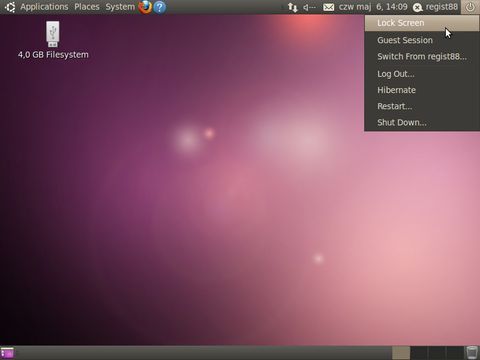Image resolution: width=480 pixels, height=360 pixels.
Task: Select Shut Down... option
Action: (422, 123)
